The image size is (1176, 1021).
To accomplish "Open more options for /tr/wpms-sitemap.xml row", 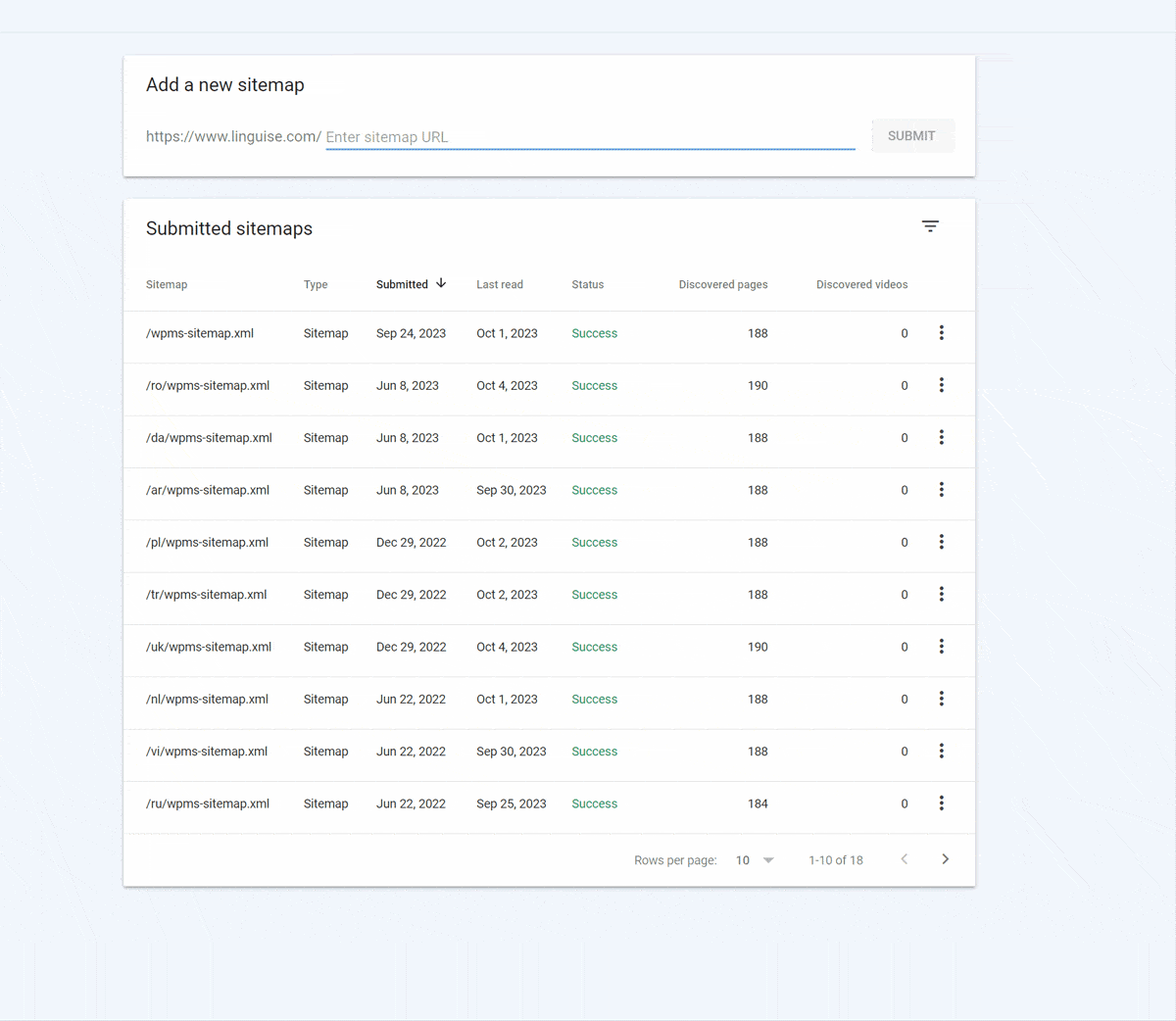I will 942,594.
